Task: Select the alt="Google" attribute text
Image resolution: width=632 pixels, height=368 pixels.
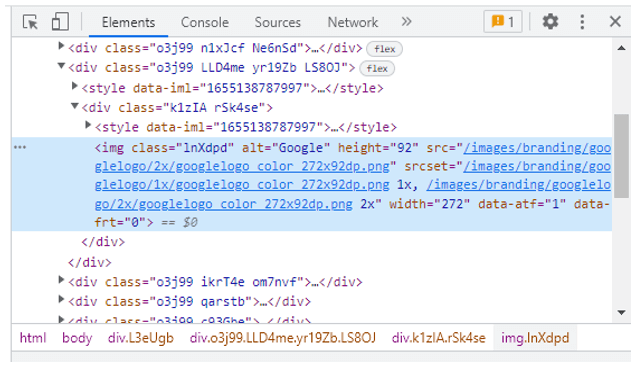Action: [x=286, y=148]
